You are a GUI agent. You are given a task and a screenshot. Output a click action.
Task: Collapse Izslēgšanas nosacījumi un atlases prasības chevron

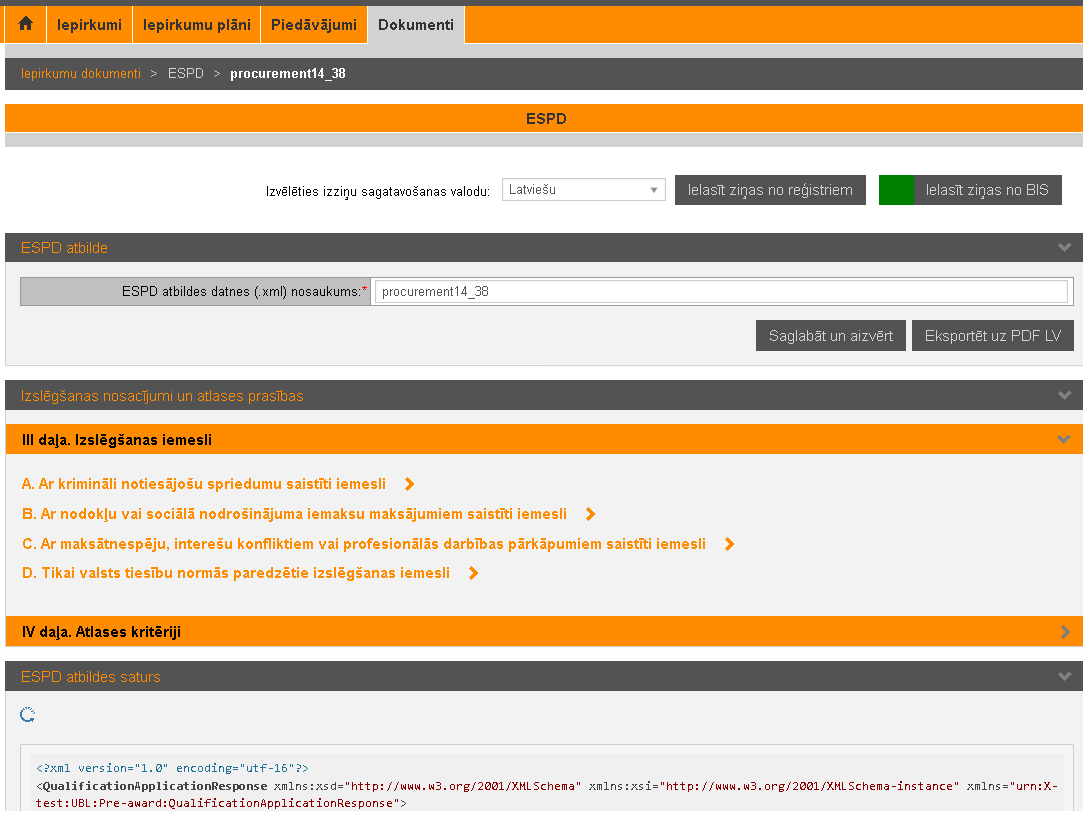[1064, 396]
